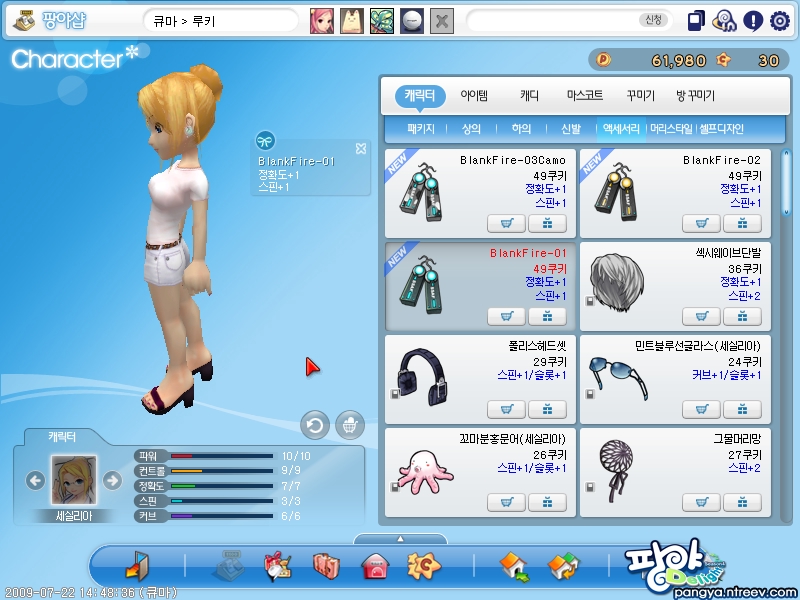This screenshot has width=800, height=600.
Task: Open the 아이템 main tab
Action: [474, 95]
